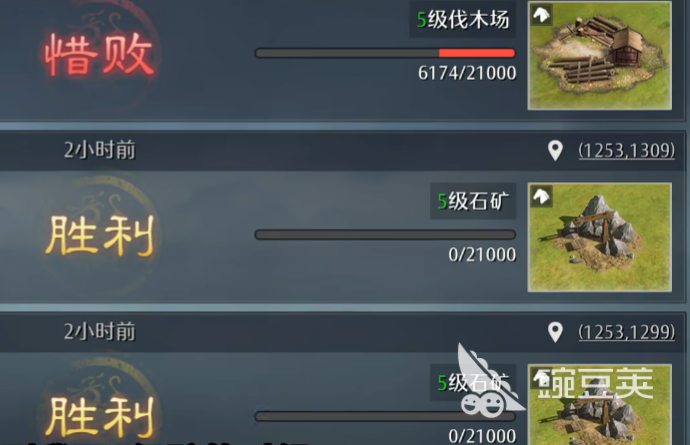Open the bottom stone mine thumbnail
Screen dimensions: 690x445
click(x=599, y=405)
